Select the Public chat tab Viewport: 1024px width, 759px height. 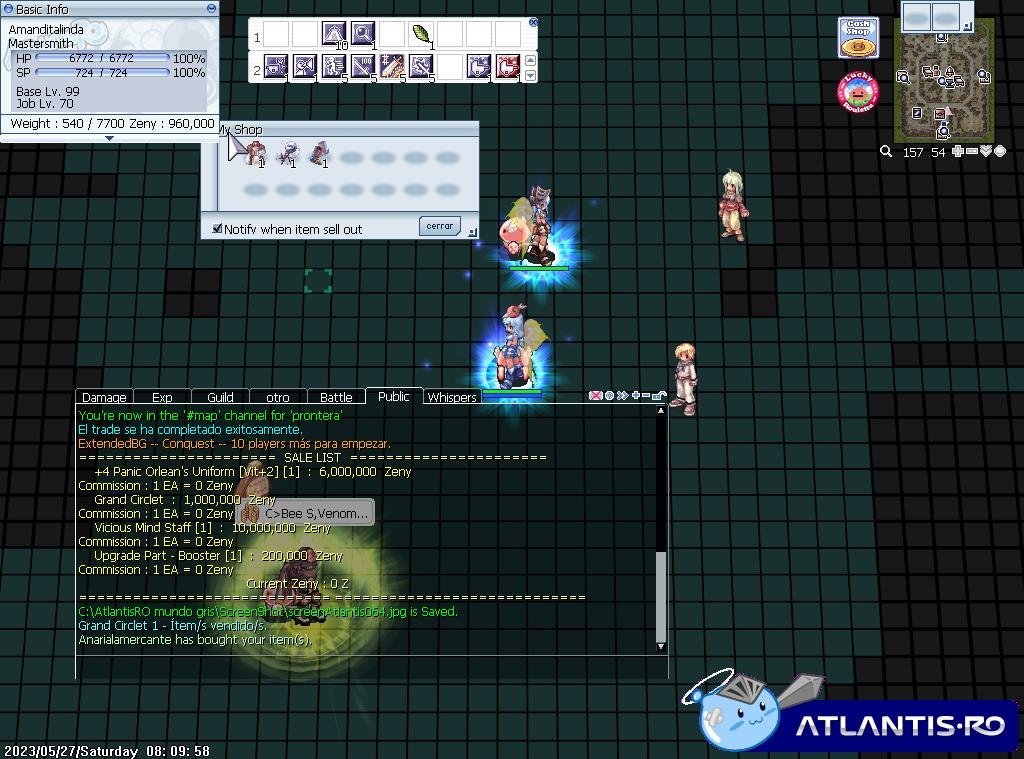[x=394, y=396]
